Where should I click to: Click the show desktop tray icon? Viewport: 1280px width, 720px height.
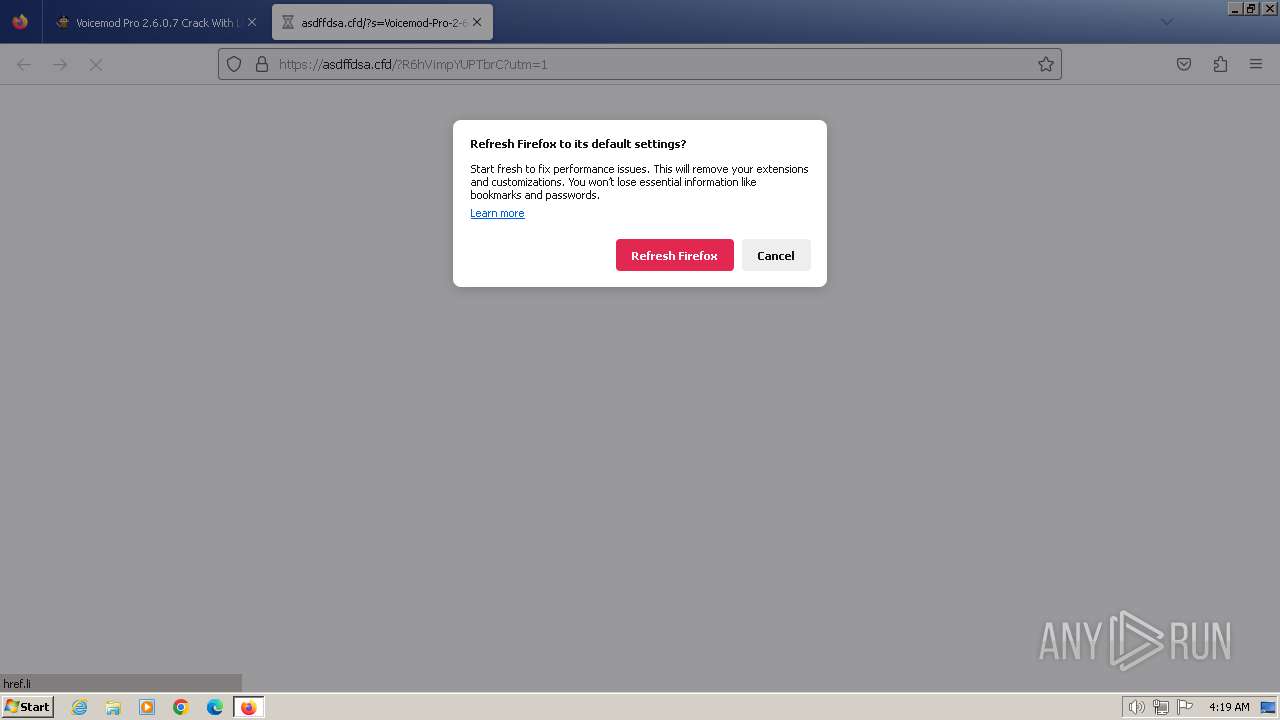pos(1268,707)
